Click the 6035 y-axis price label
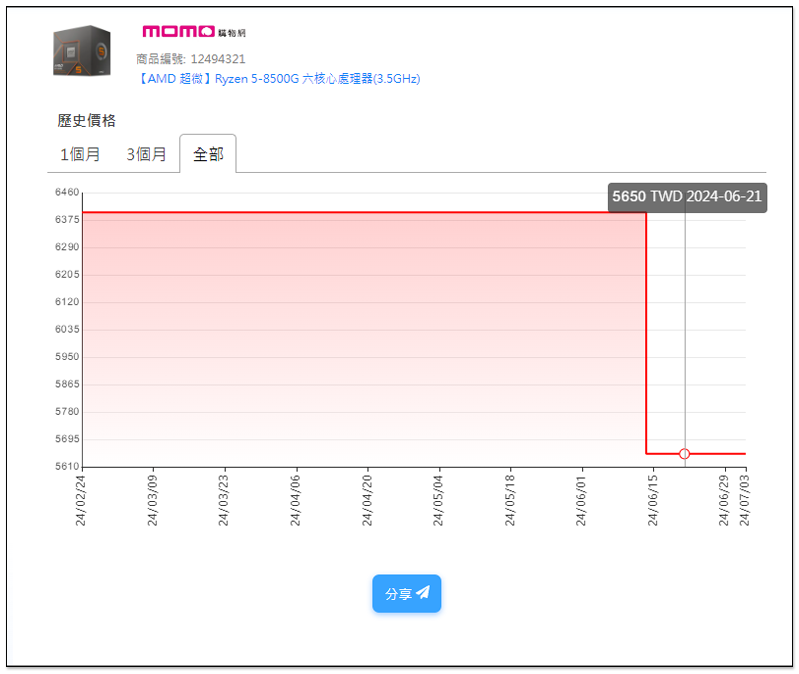 point(67,329)
